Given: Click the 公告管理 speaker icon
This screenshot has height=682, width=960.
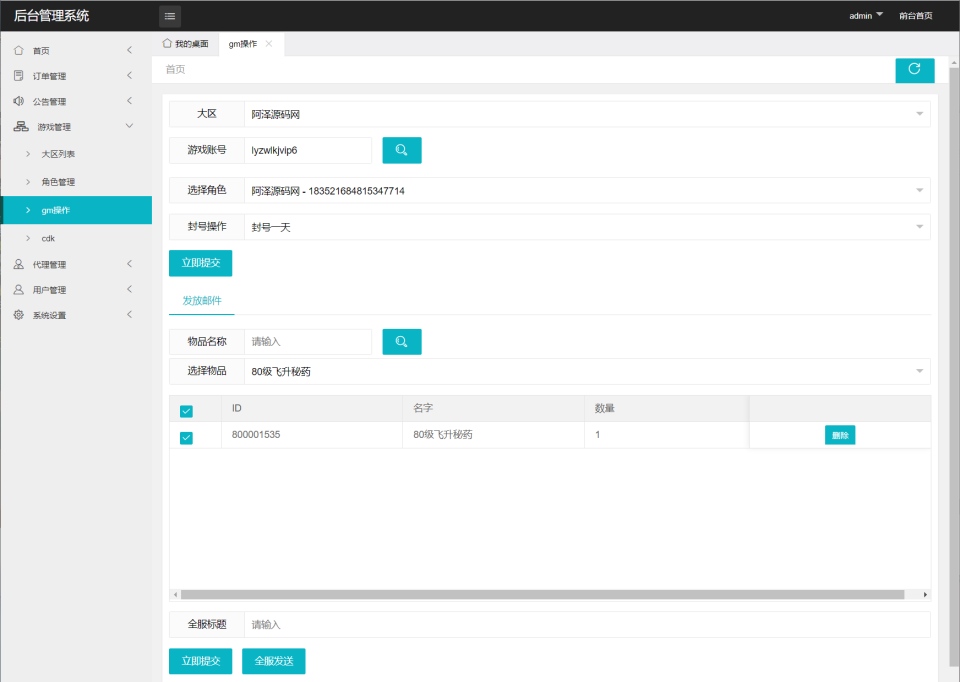Looking at the screenshot, I should 19,101.
